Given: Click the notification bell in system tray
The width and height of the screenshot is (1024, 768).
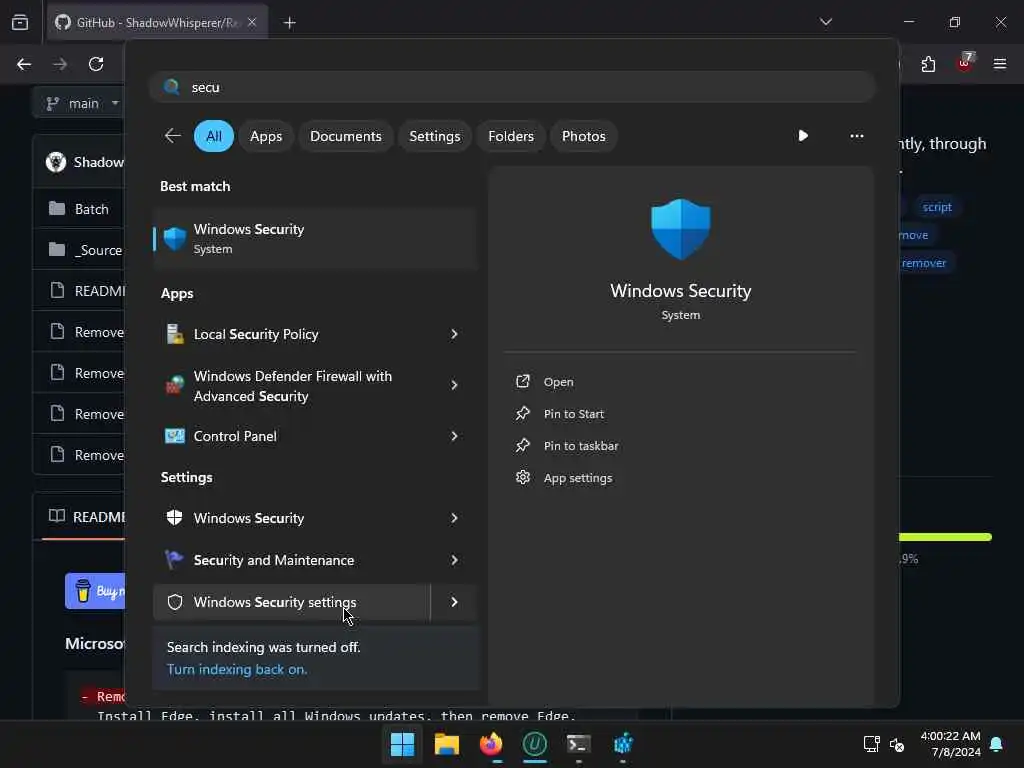Looking at the screenshot, I should pyautogui.click(x=997, y=744).
